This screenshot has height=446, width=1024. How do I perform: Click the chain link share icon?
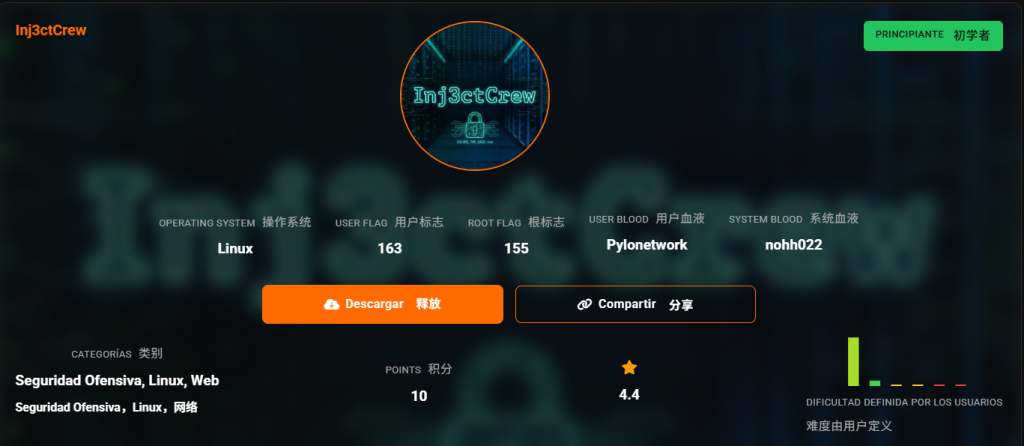584,304
